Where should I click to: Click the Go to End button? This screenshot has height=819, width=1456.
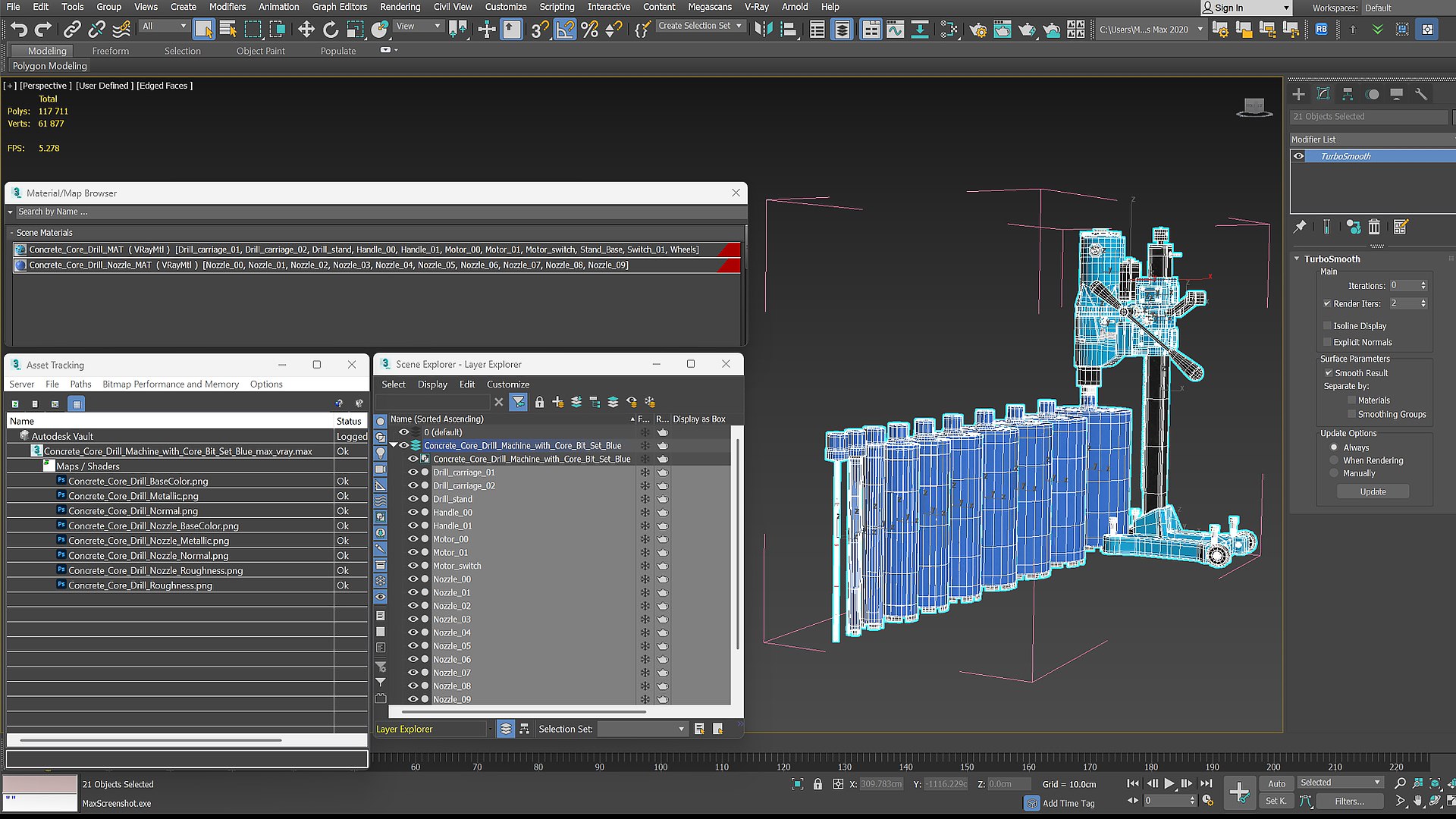[1206, 783]
